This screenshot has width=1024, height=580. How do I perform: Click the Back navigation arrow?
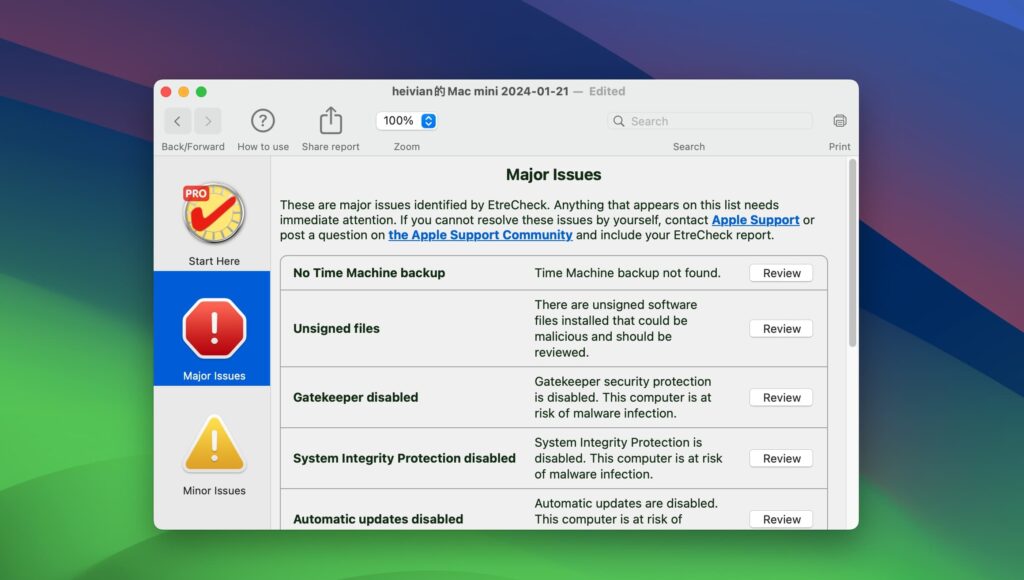pyautogui.click(x=177, y=120)
